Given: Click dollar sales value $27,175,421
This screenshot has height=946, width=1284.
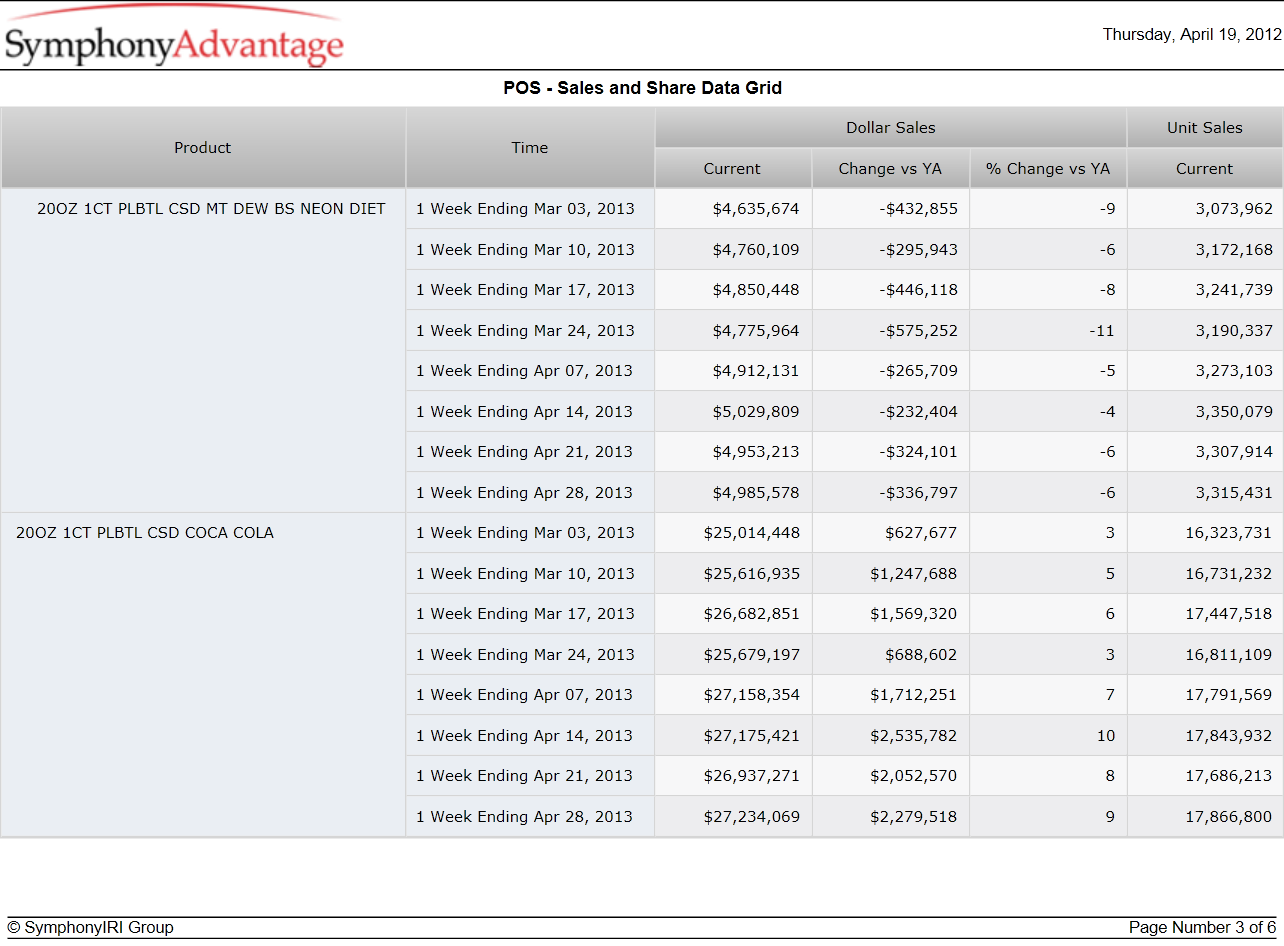Looking at the screenshot, I should click(x=752, y=736).
